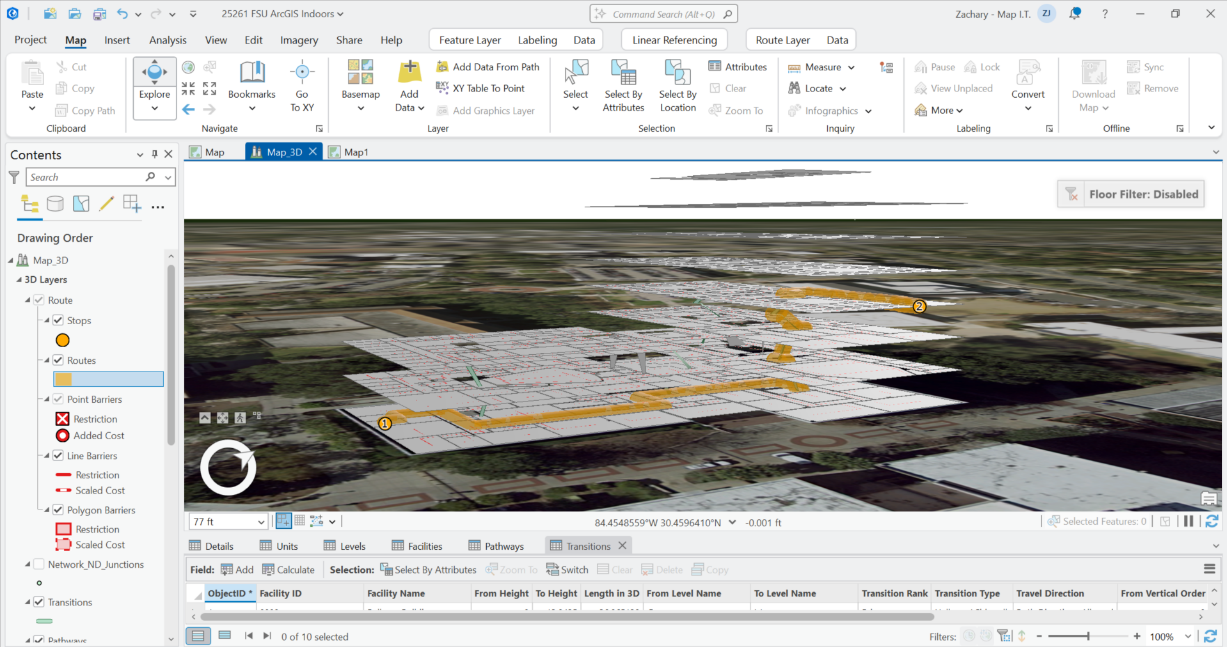Click the Go To XY tool

(302, 84)
